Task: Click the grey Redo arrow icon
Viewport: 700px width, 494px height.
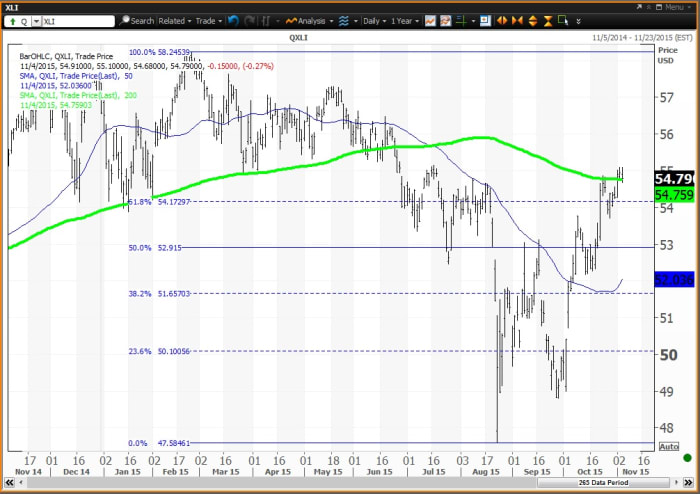Action: (x=250, y=21)
